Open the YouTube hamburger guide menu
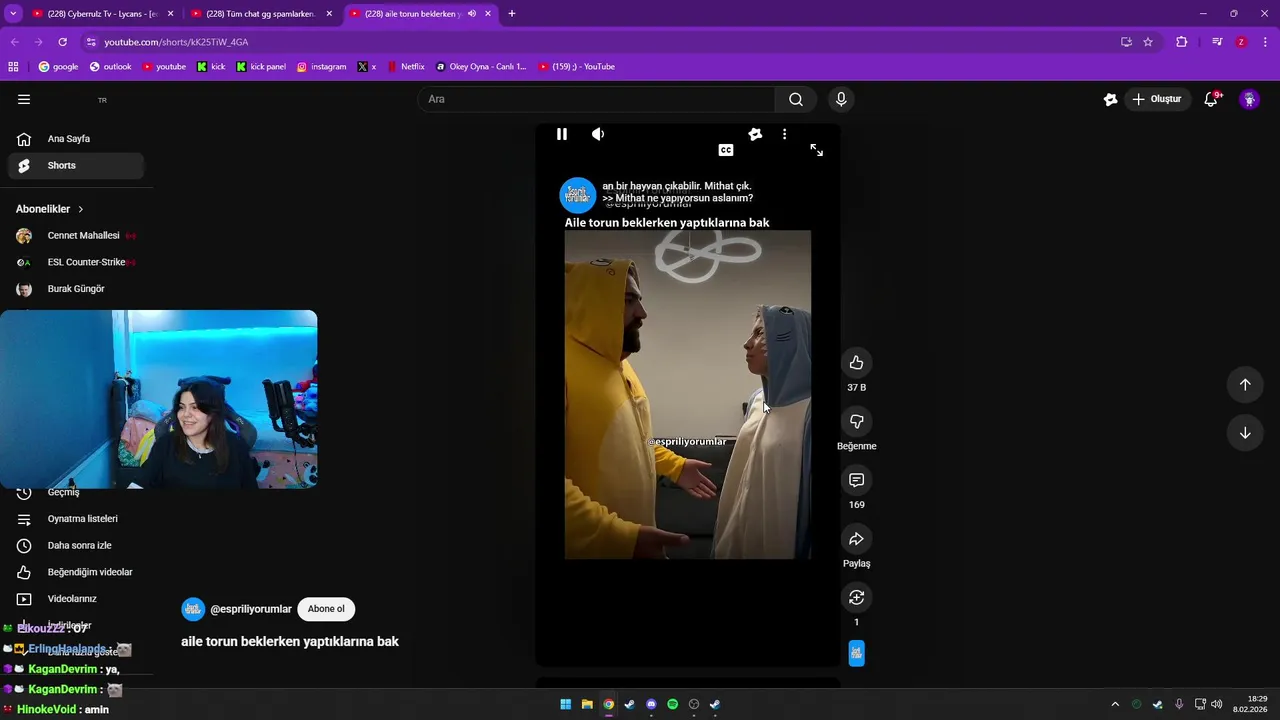This screenshot has width=1280, height=720. [24, 99]
